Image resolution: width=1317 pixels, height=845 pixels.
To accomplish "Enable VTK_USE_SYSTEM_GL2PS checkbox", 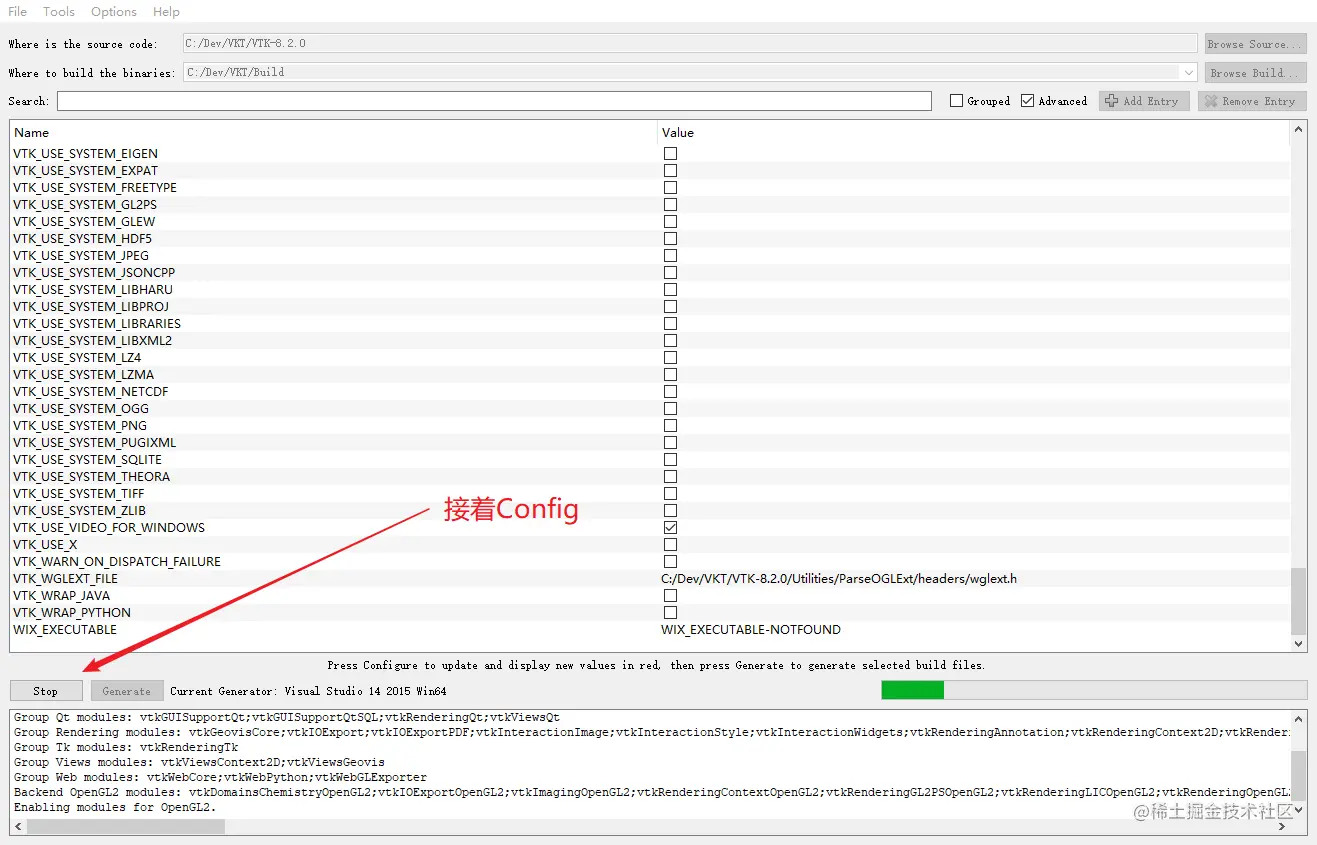I will (670, 205).
